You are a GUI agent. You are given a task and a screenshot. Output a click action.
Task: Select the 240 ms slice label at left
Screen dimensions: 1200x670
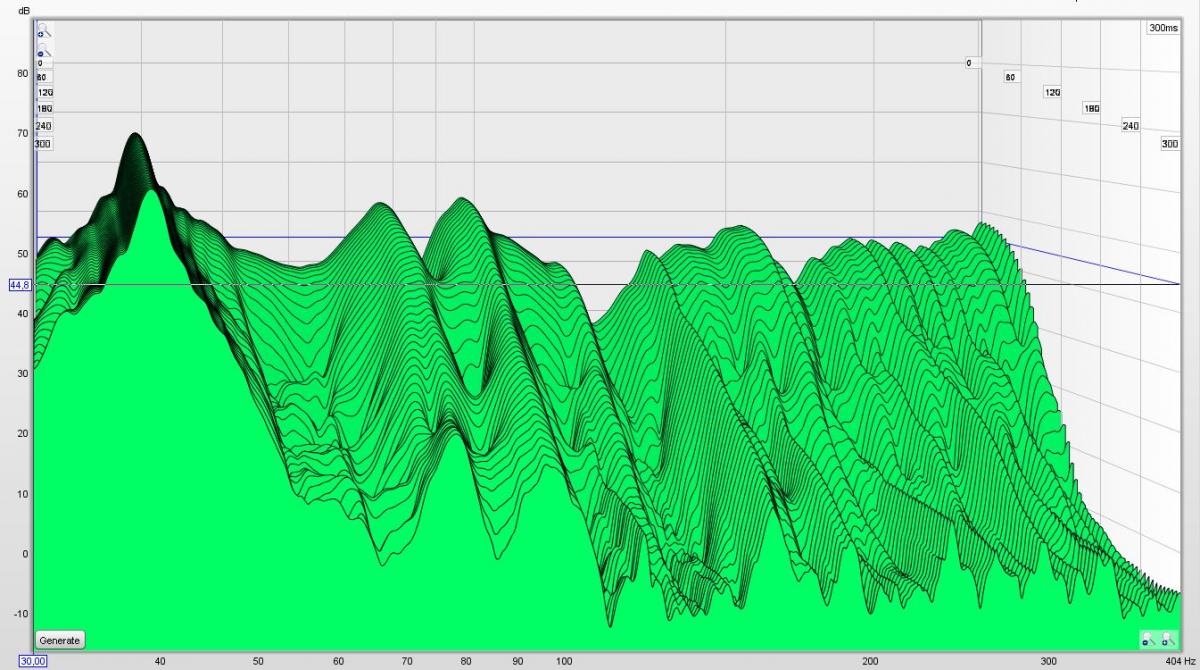tap(43, 126)
